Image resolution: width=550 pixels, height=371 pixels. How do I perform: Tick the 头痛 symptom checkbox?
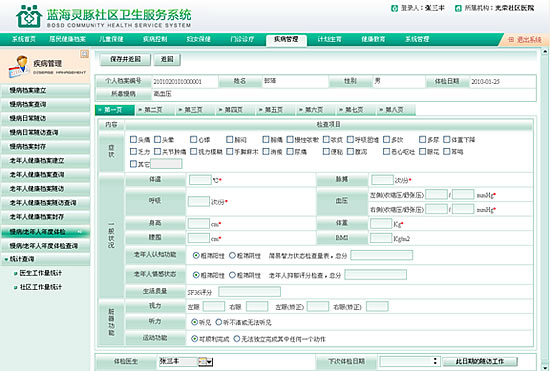[x=133, y=140]
